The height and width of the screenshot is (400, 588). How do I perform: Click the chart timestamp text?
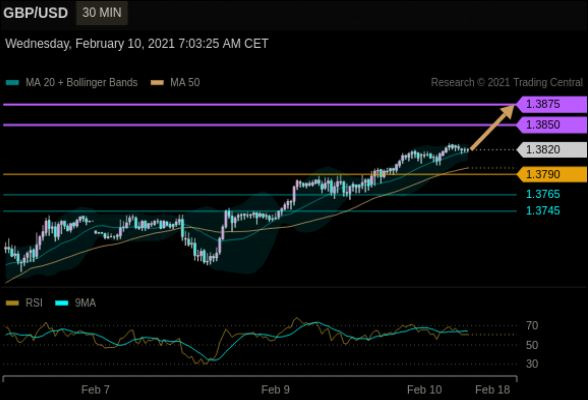[x=137, y=43]
